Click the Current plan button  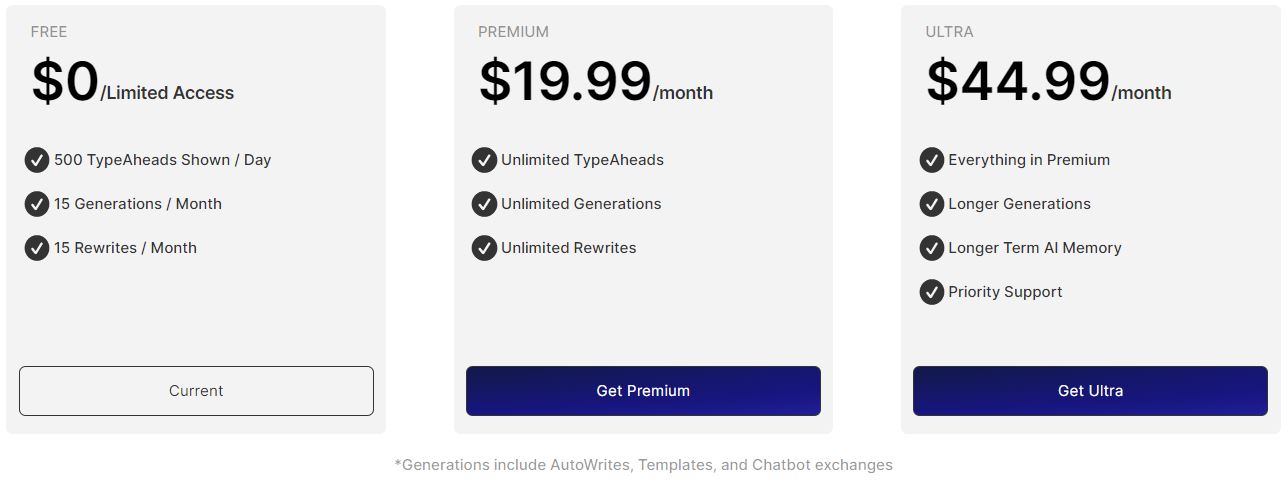(x=196, y=391)
